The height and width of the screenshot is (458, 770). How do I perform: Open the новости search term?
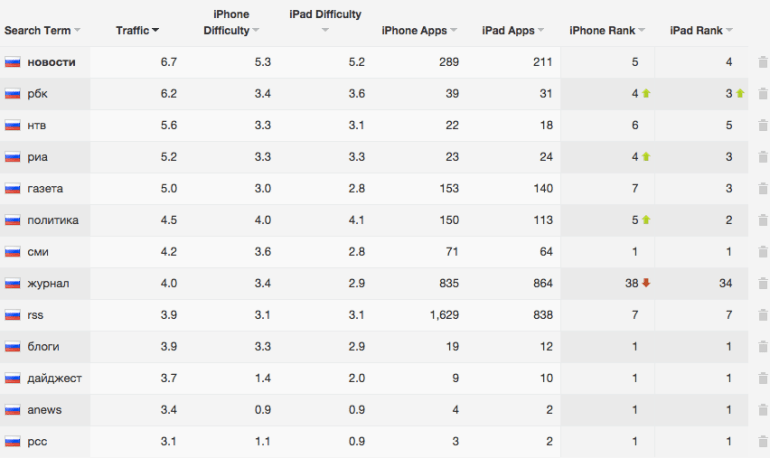click(52, 62)
